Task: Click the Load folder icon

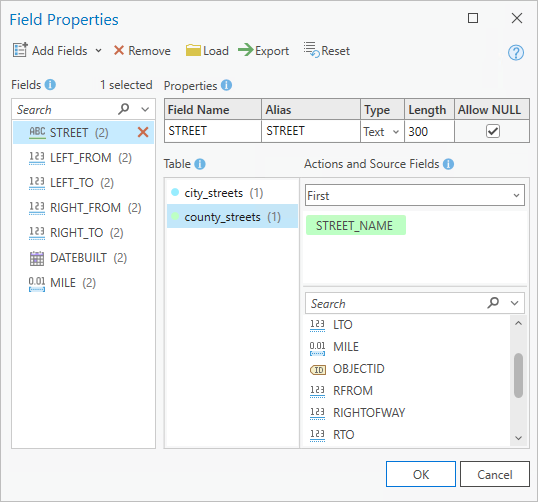Action: coord(193,50)
